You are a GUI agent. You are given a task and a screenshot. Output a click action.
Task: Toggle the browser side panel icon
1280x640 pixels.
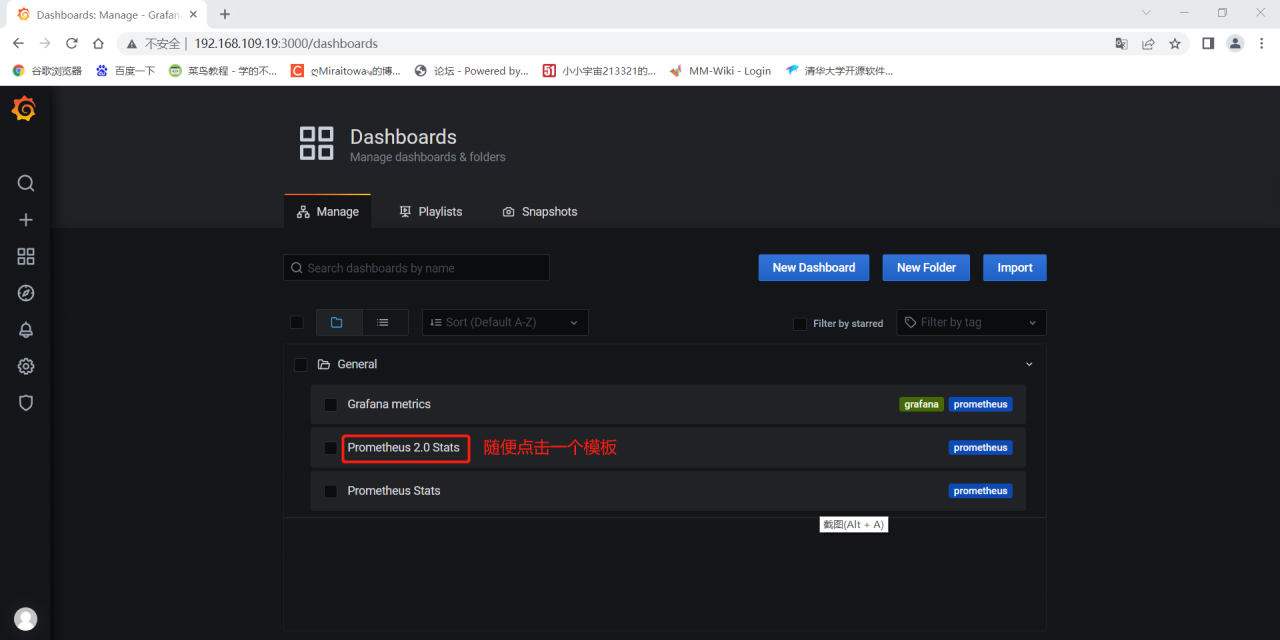[x=1208, y=44]
